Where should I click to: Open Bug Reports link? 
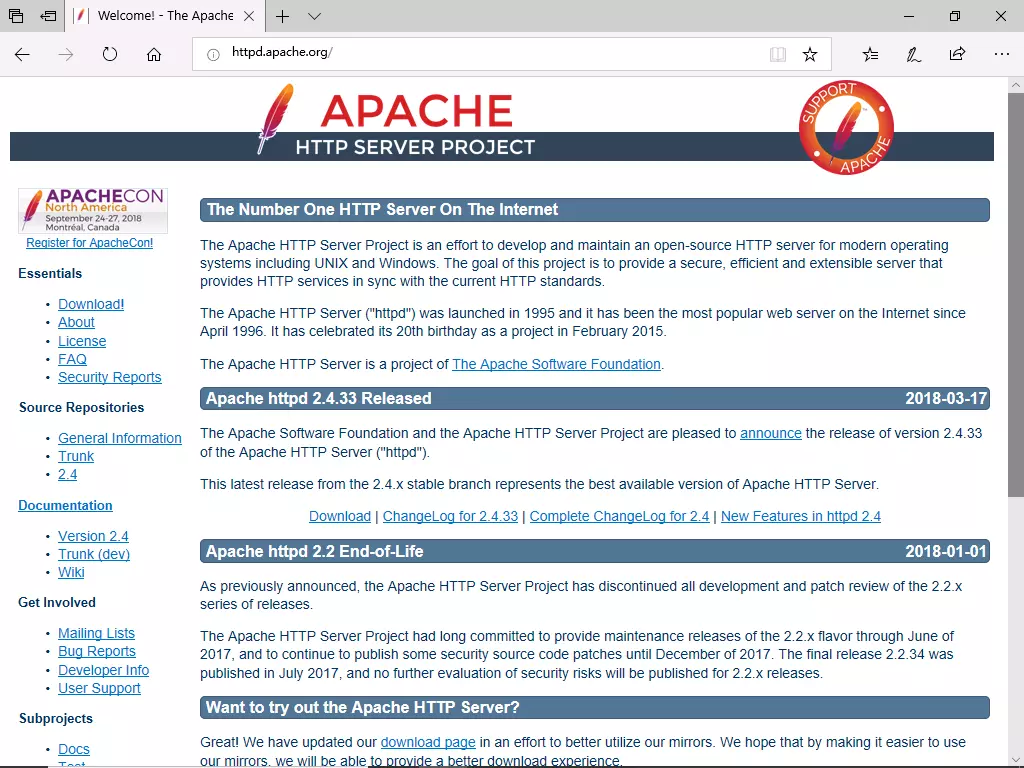click(97, 652)
